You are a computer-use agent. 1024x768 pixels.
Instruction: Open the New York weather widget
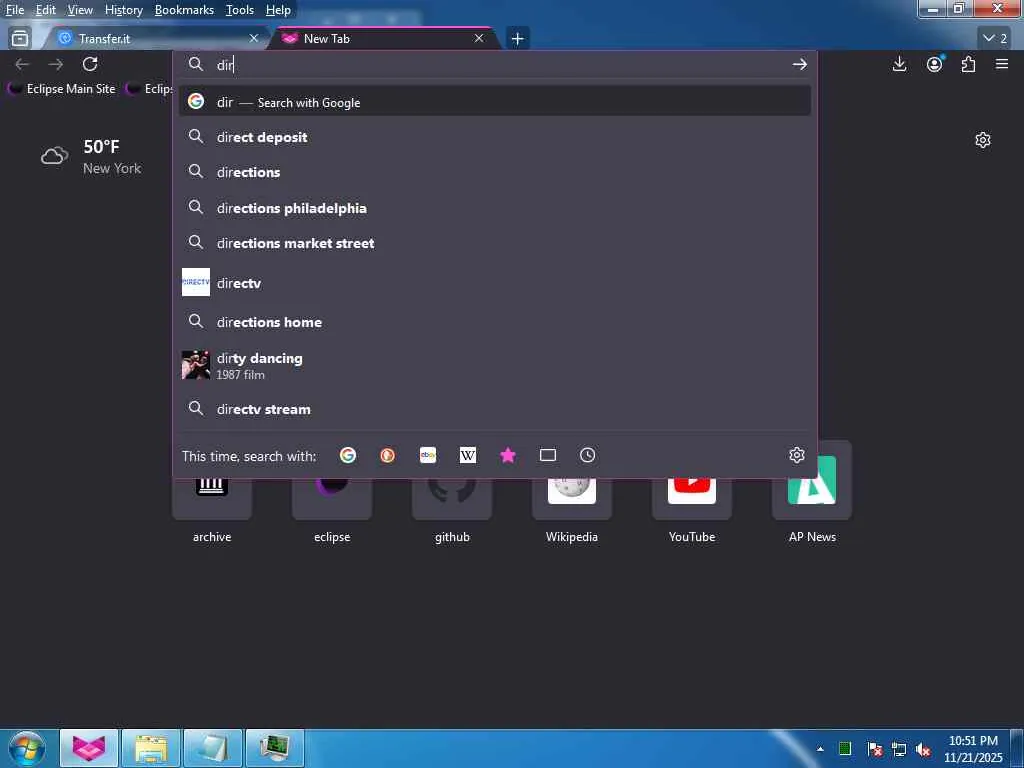tap(91, 157)
